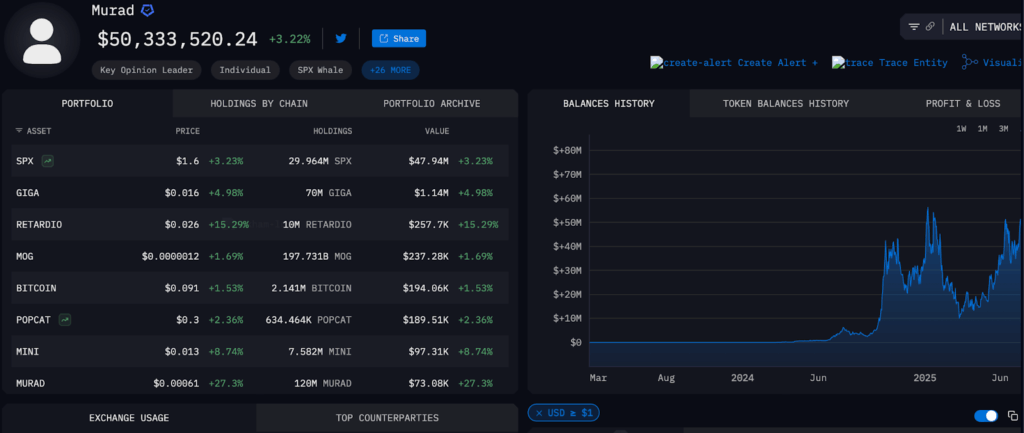Click the Create Alert + link
Viewport: 1024px width, 433px height.
pyautogui.click(x=734, y=62)
